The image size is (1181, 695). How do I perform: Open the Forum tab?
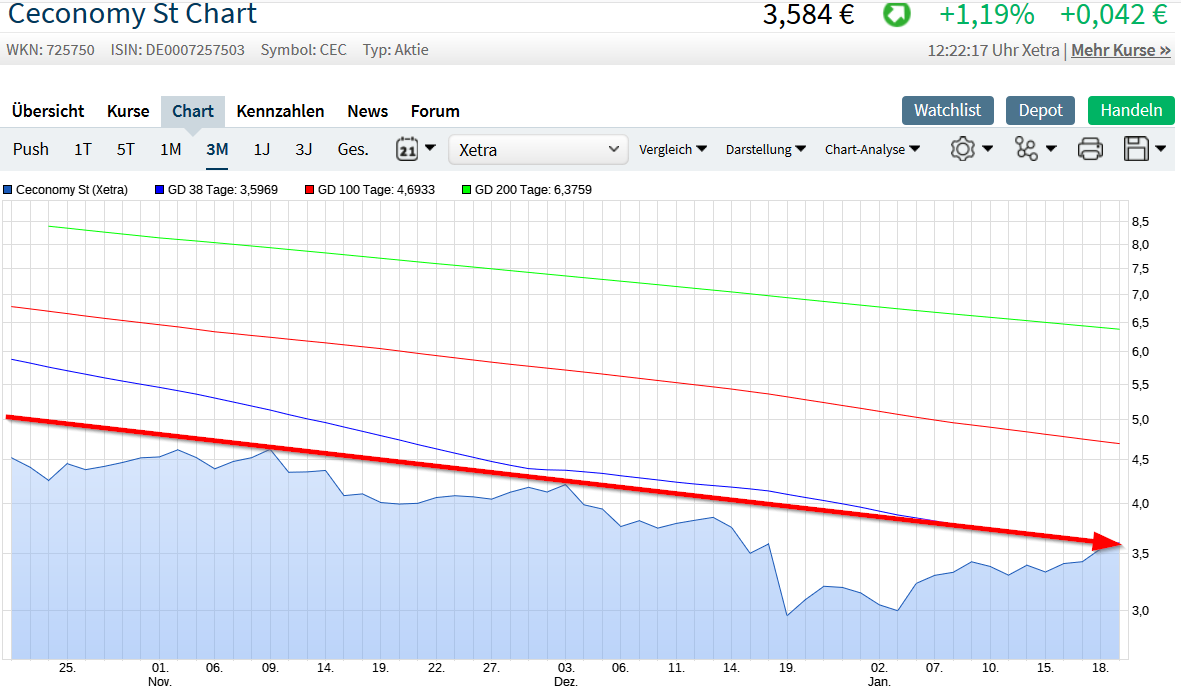[435, 111]
